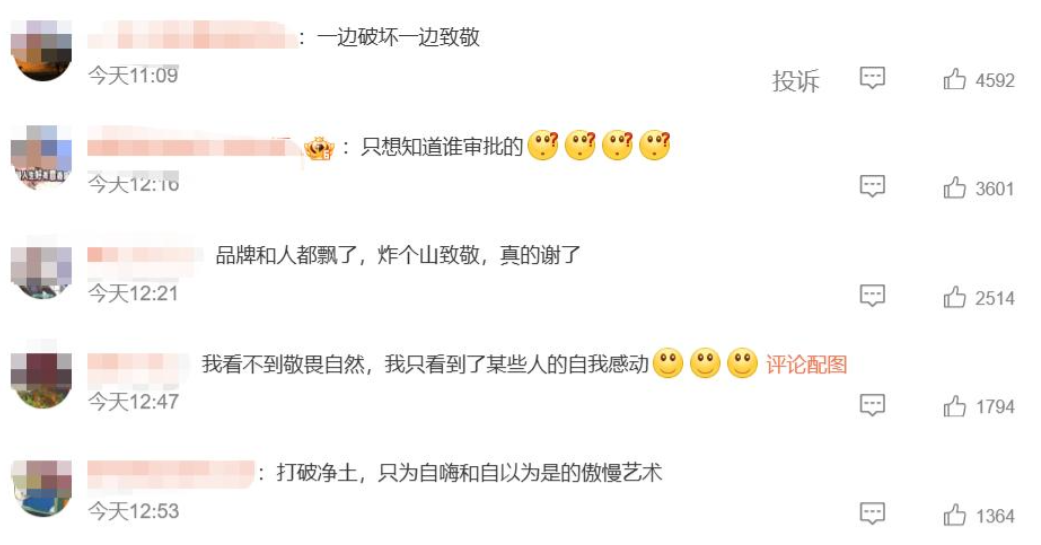The width and height of the screenshot is (1041, 545).
Task: Reply to the 12:16 comment
Action: tap(872, 186)
